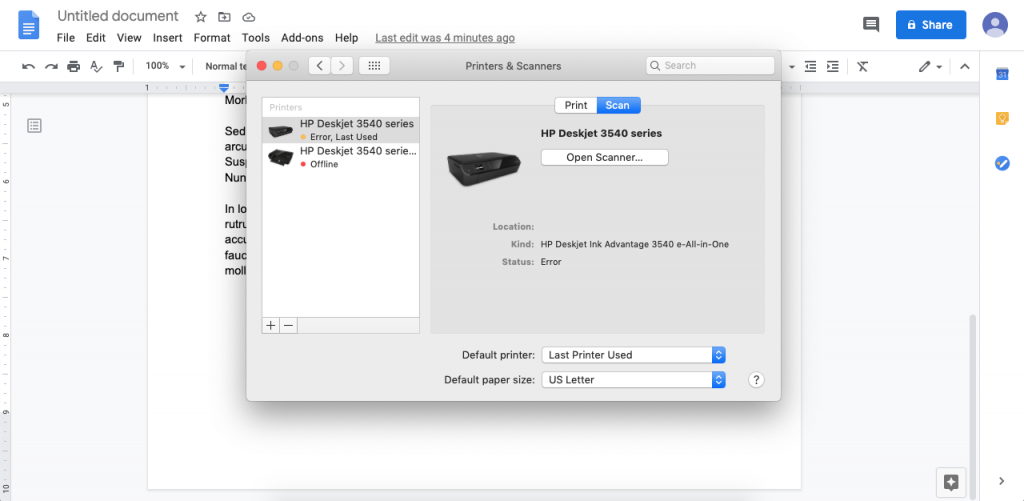1024x501 pixels.
Task: Show all preferences grid button
Action: (374, 66)
